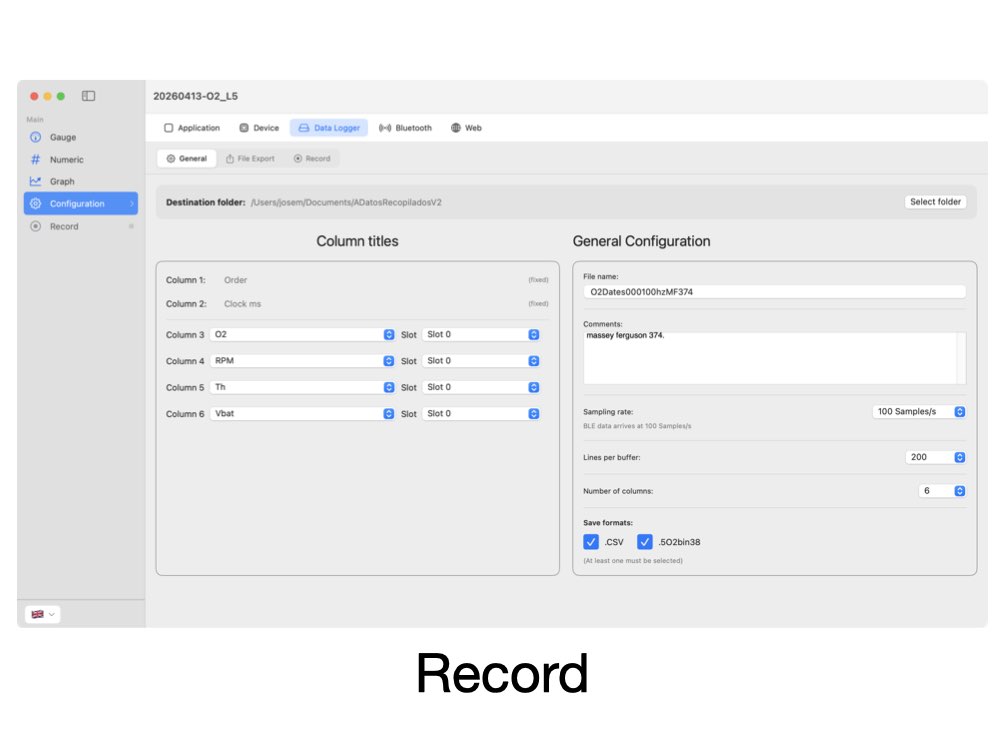
Task: Toggle the sidebar panel icon
Action: click(88, 96)
